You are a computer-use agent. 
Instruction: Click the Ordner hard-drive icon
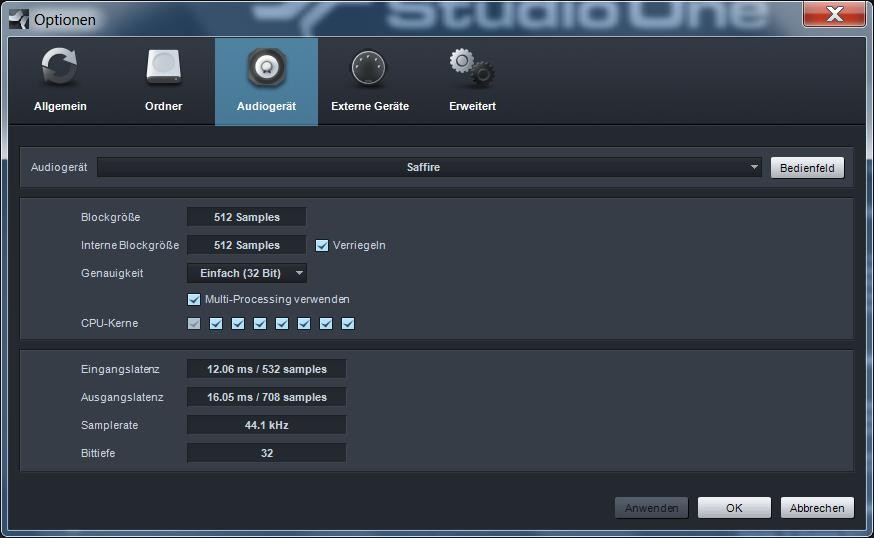(163, 67)
